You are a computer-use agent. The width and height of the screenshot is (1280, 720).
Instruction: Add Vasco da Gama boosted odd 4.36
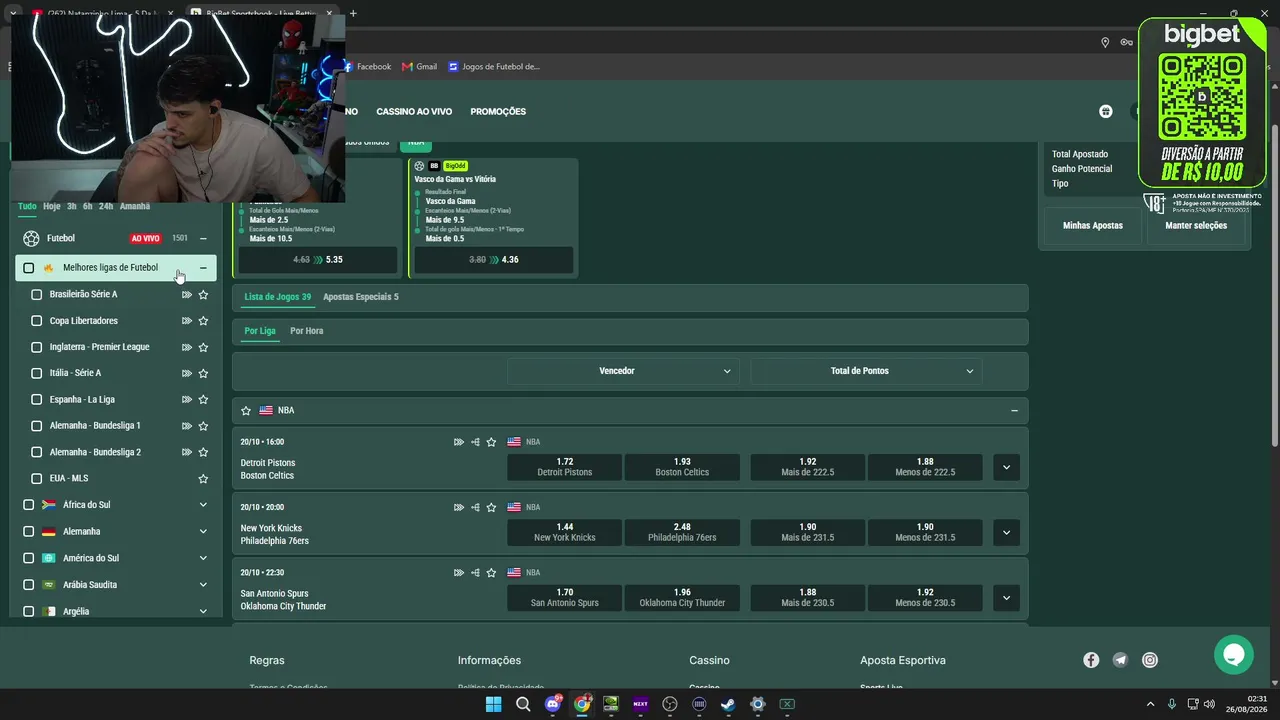click(494, 260)
